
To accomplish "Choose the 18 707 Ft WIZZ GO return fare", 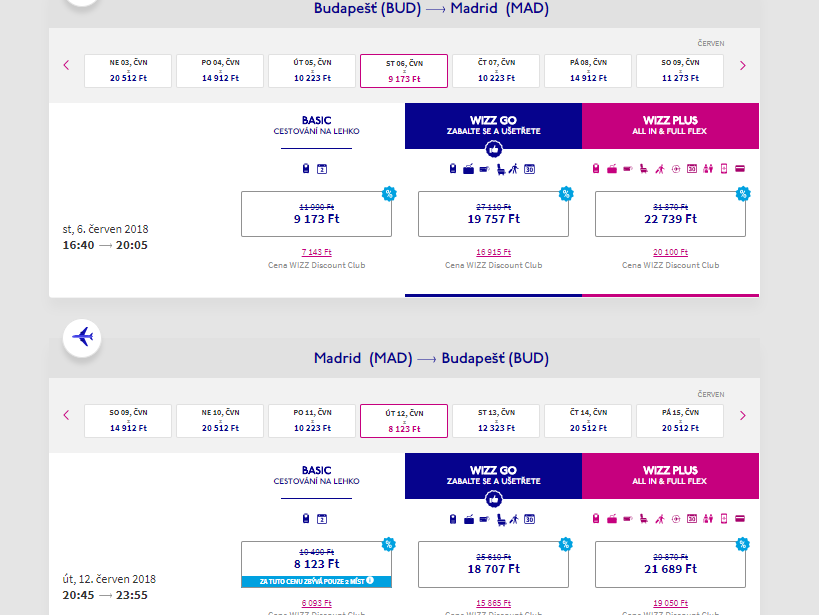I will point(493,564).
